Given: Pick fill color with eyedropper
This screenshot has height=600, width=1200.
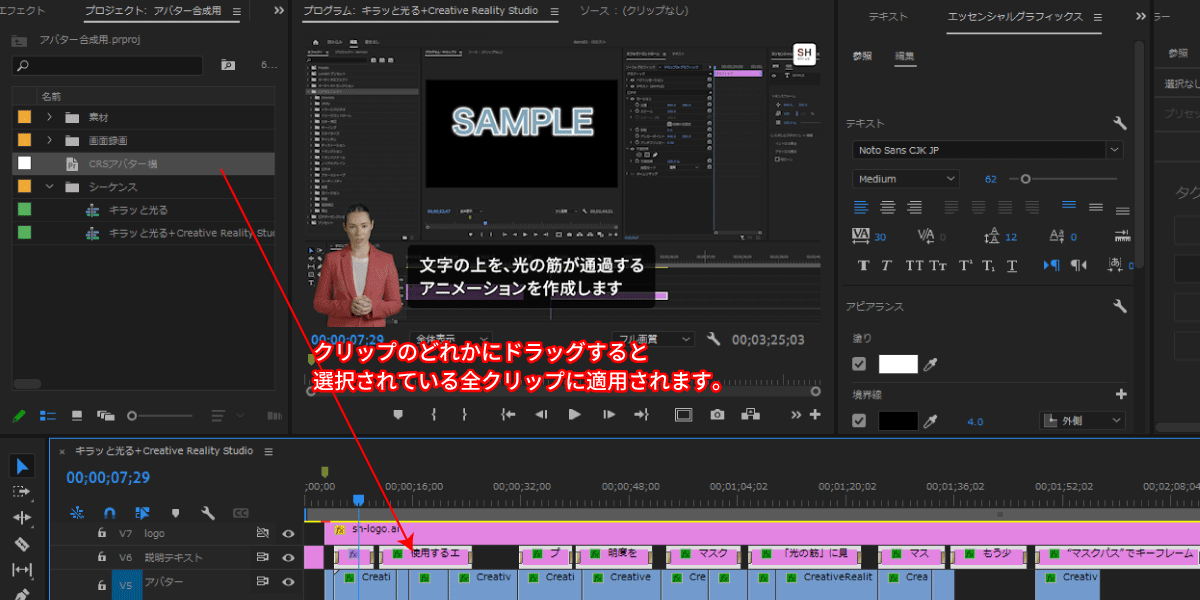Looking at the screenshot, I should [x=931, y=365].
